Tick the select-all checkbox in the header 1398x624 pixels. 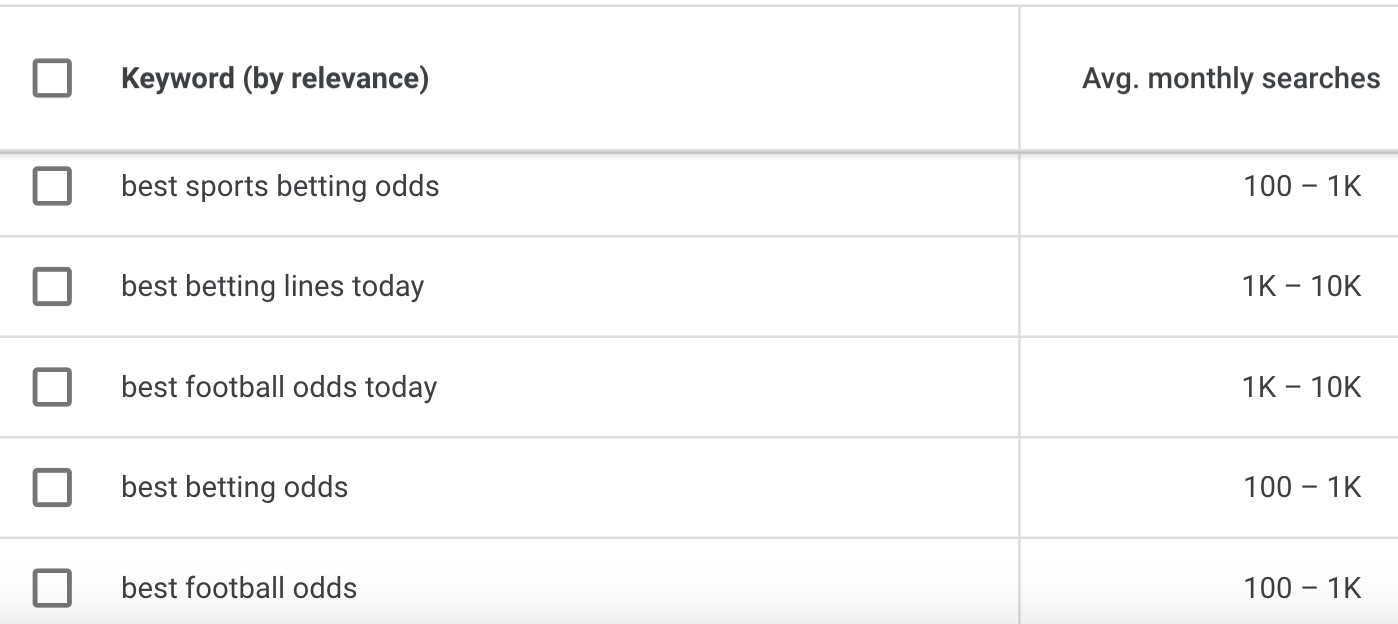[x=52, y=78]
